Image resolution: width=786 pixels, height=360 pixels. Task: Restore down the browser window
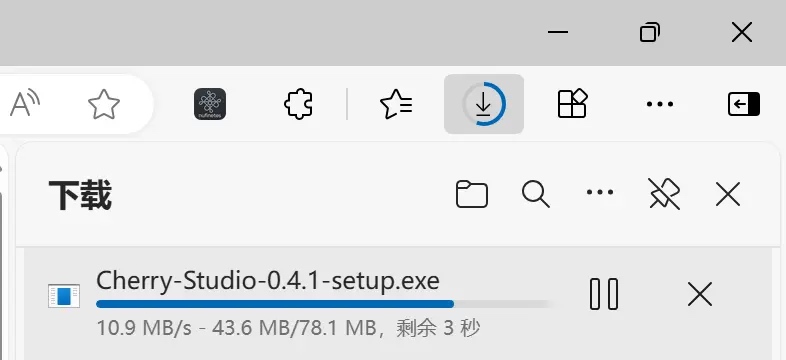pyautogui.click(x=650, y=33)
